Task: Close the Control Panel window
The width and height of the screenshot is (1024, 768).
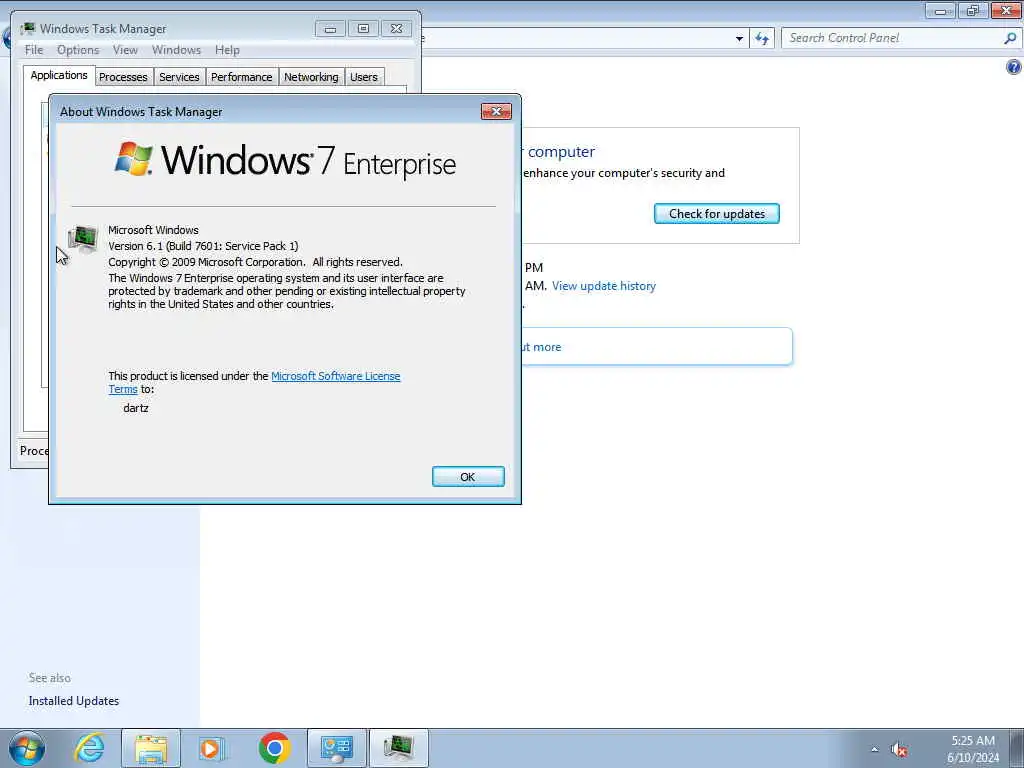Action: (1006, 10)
